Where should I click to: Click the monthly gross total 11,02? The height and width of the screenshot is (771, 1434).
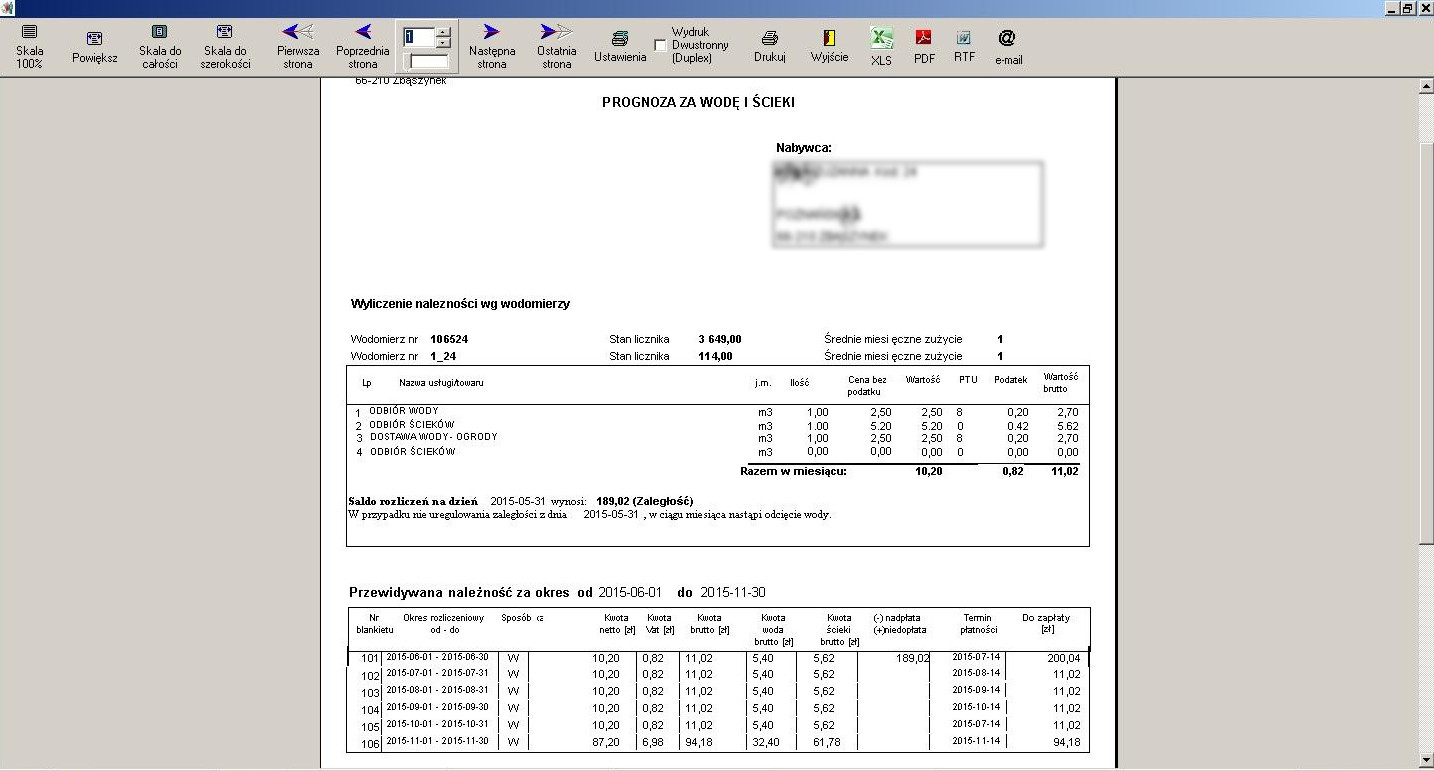click(x=1065, y=471)
